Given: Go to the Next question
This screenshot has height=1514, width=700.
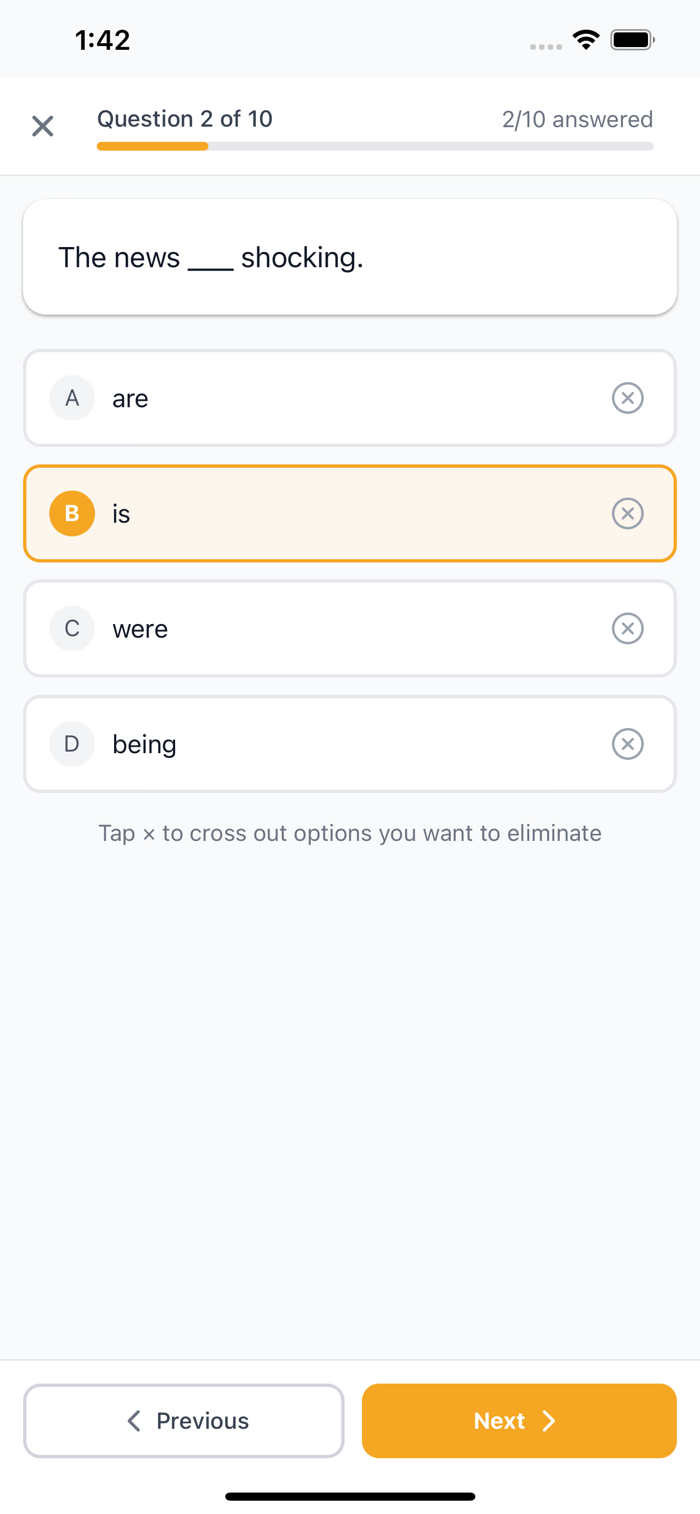Looking at the screenshot, I should [x=518, y=1421].
